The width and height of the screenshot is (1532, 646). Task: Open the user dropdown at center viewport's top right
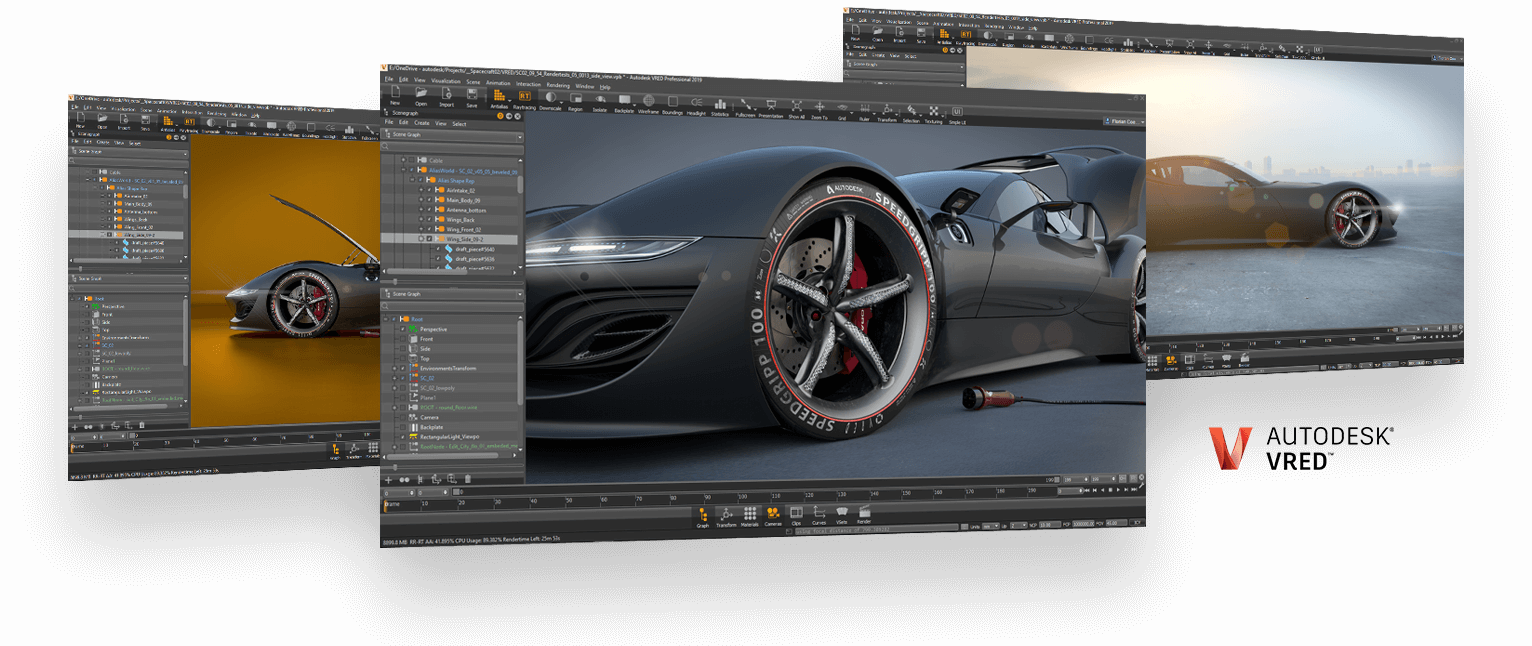click(x=1124, y=122)
